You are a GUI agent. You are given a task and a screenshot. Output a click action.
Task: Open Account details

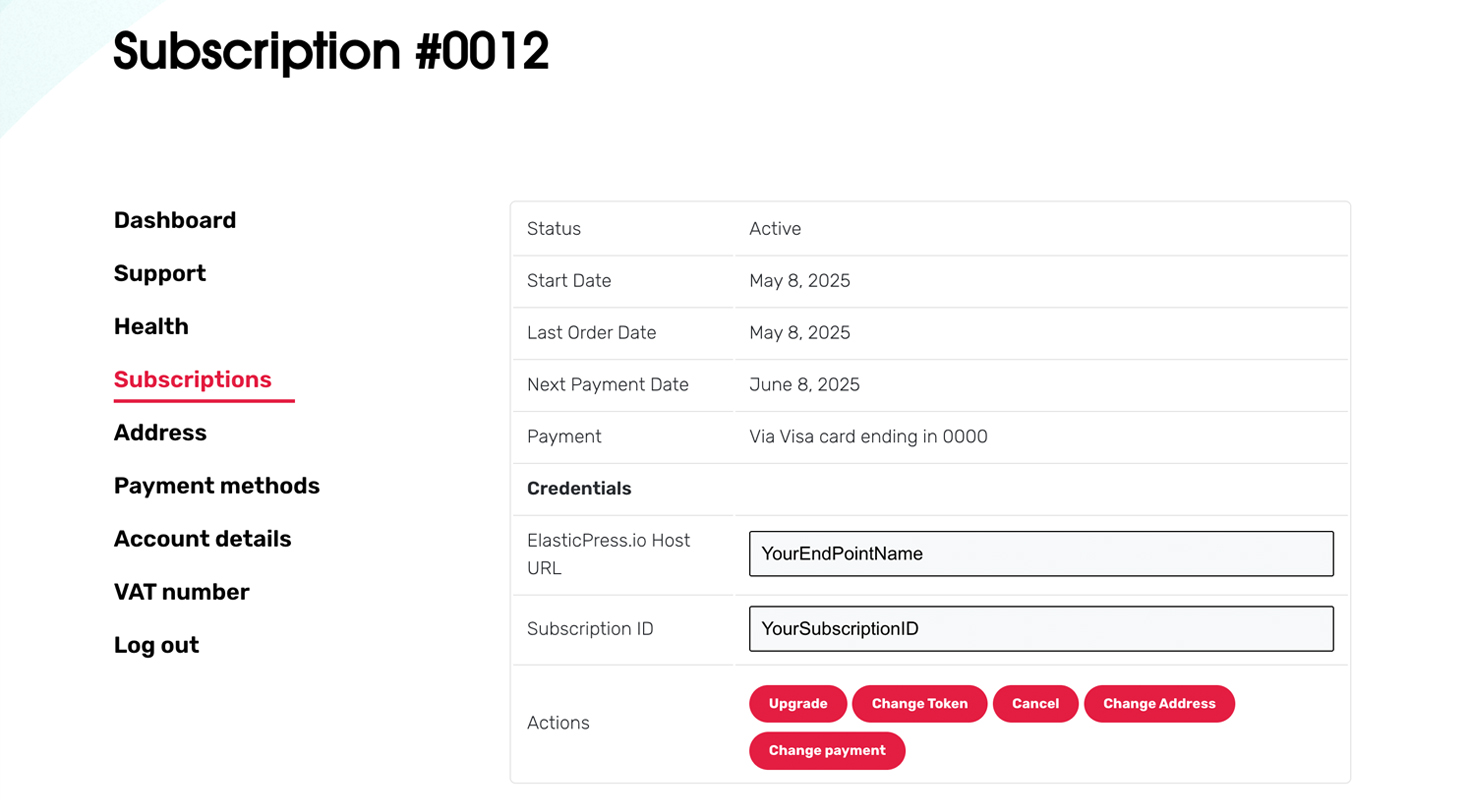pyautogui.click(x=203, y=538)
